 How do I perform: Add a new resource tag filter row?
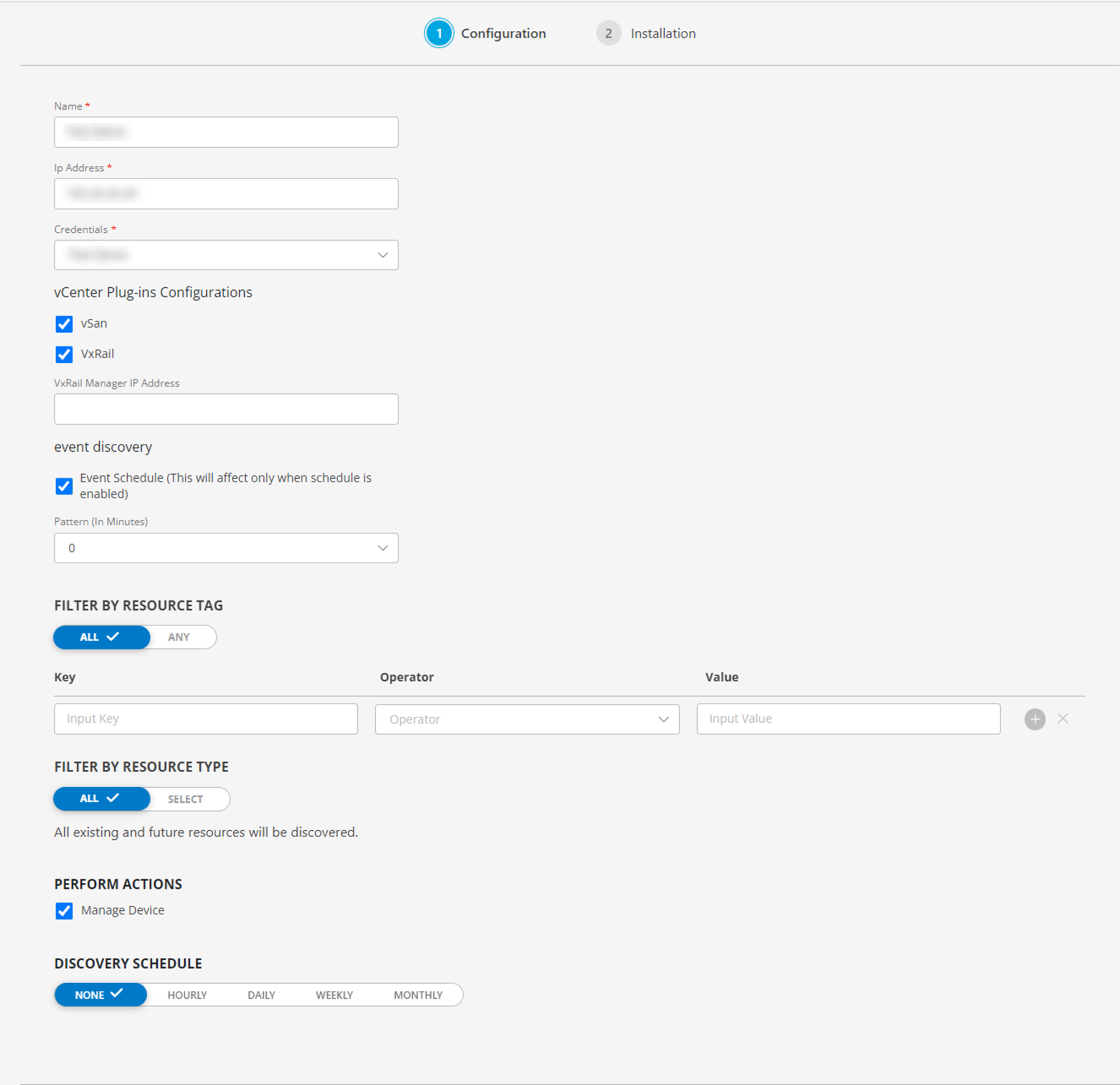coord(1034,719)
